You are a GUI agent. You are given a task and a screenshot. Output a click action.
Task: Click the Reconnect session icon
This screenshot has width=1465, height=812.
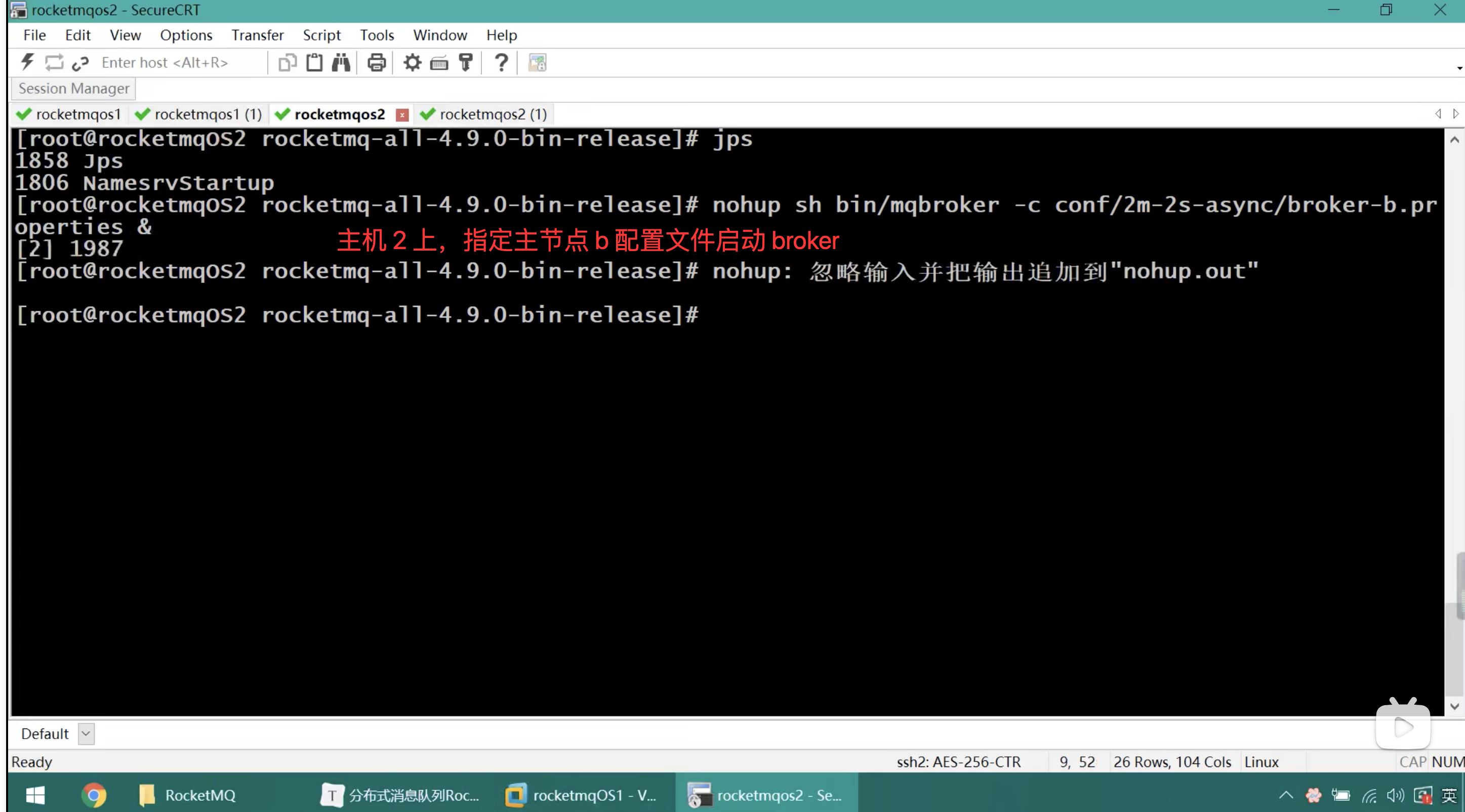tap(54, 62)
